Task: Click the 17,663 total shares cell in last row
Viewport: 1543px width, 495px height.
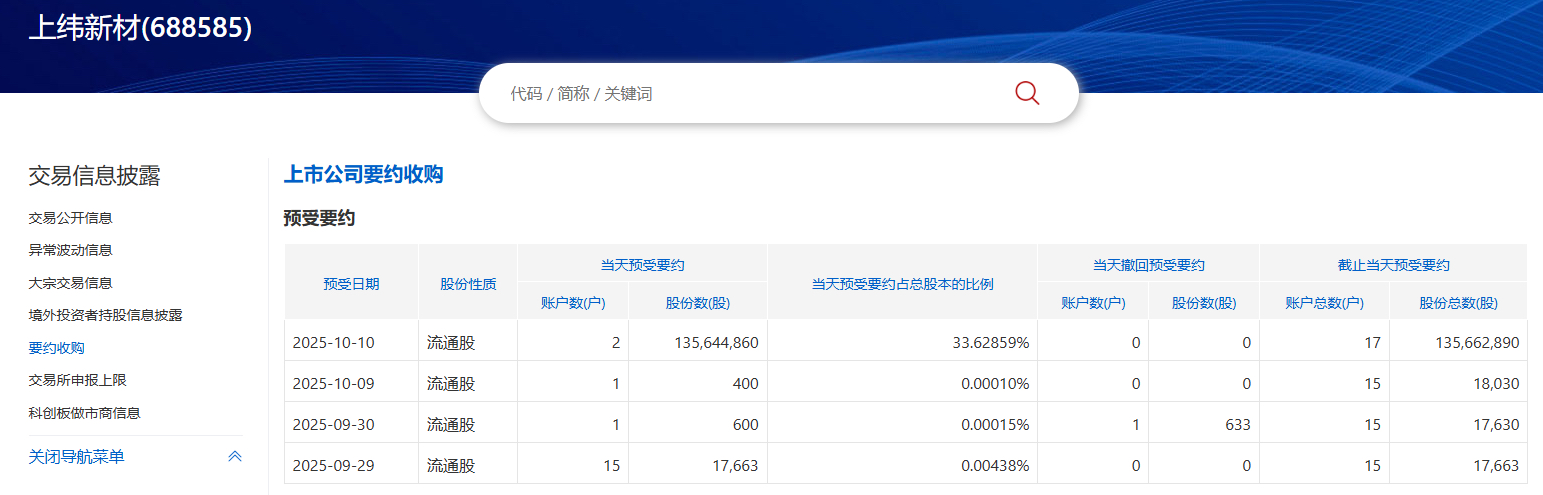Action: coord(1458,465)
